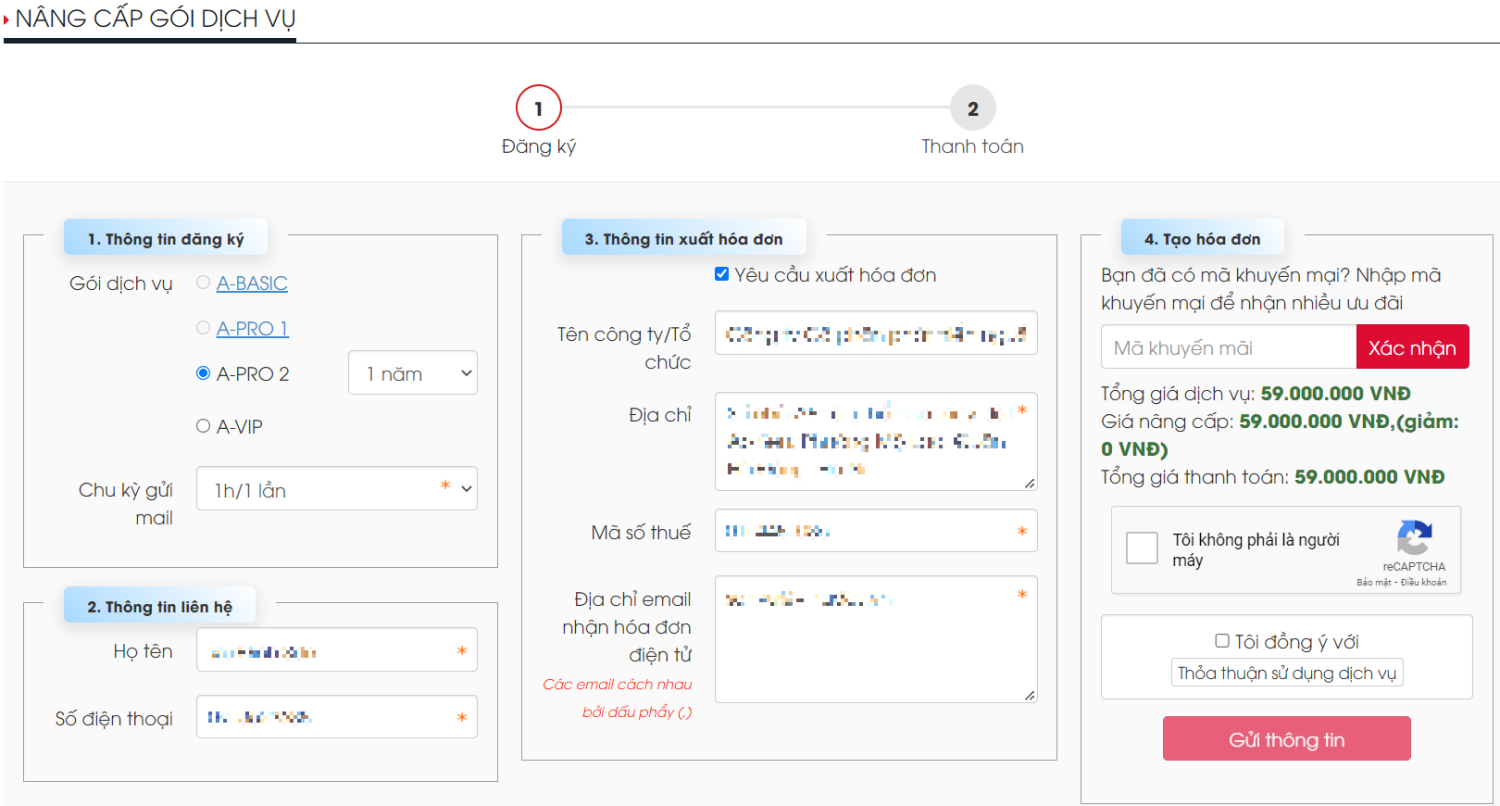
Task: Click the red comma-separated emails hint text
Action: tap(617, 698)
